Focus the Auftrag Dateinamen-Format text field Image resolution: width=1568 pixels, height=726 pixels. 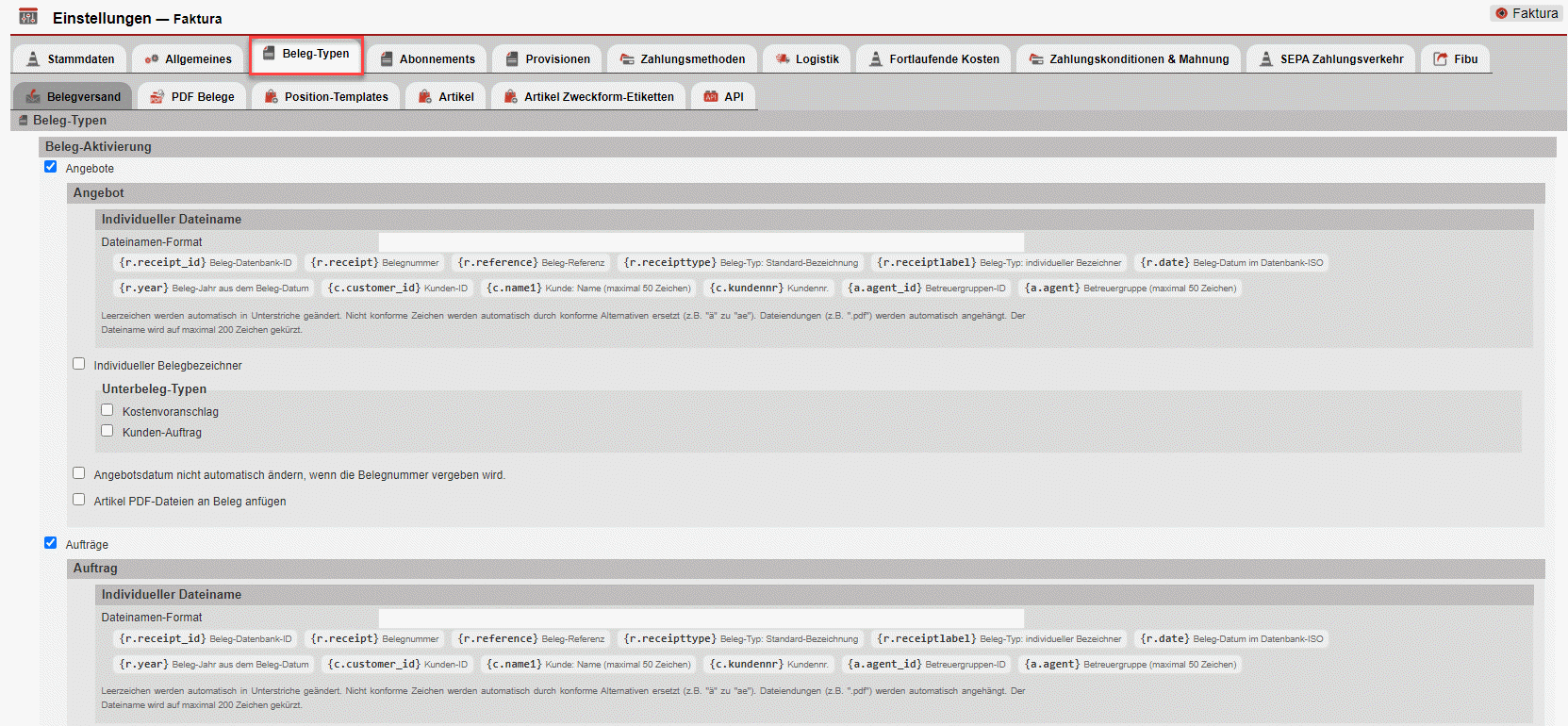pyautogui.click(x=701, y=618)
